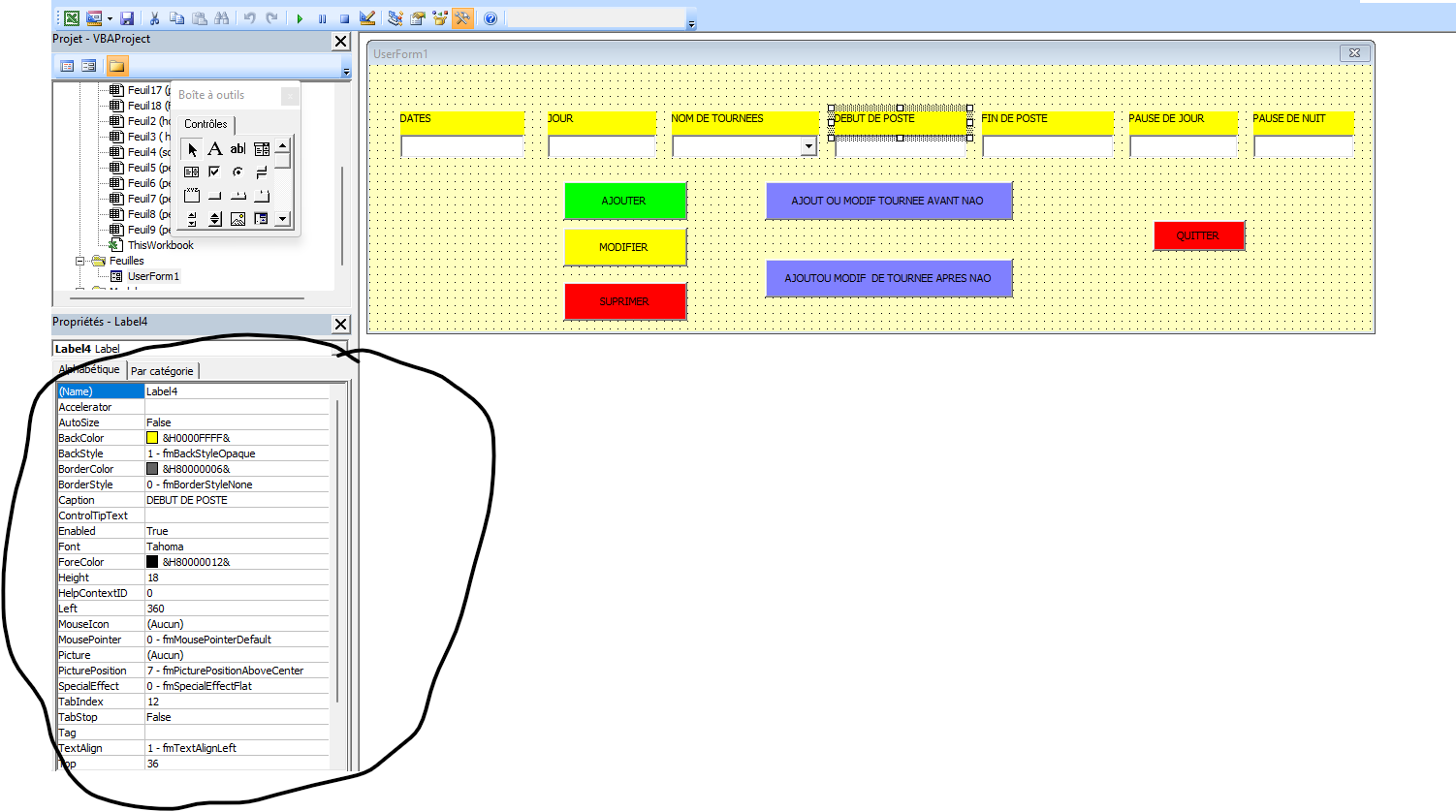Click the text box under DATES label
The width and height of the screenshot is (1456, 812).
pos(462,146)
